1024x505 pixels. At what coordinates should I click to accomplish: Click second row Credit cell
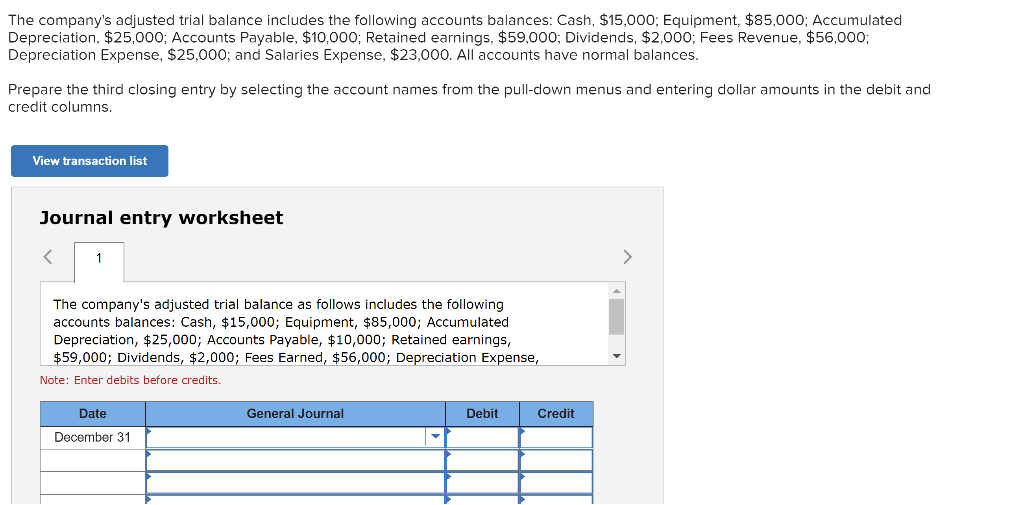coord(556,460)
